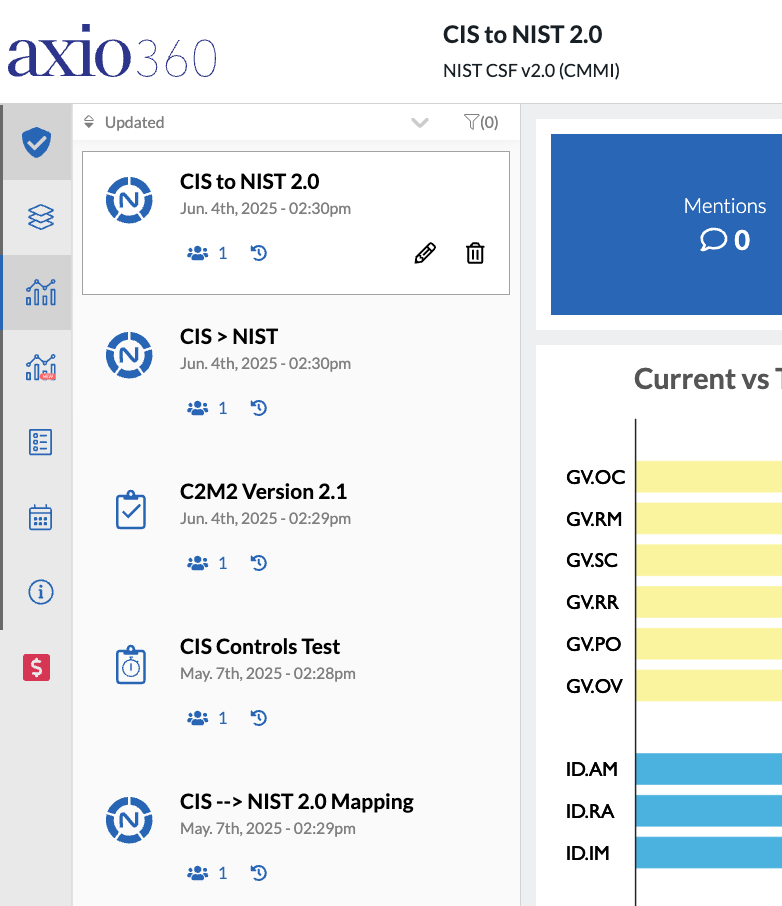
Task: Click the May. 7th, 2025 - 02:28pm timestamp
Action: [x=268, y=673]
